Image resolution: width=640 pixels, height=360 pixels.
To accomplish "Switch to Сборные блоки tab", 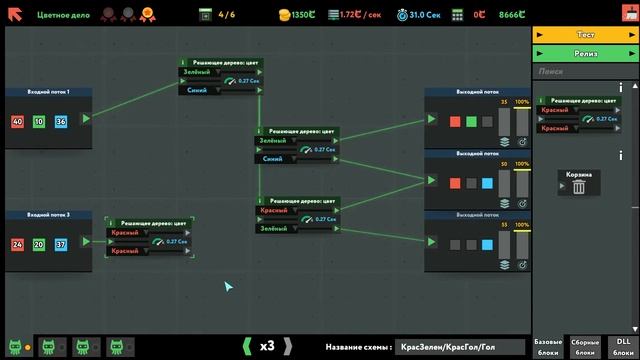I will tap(585, 347).
